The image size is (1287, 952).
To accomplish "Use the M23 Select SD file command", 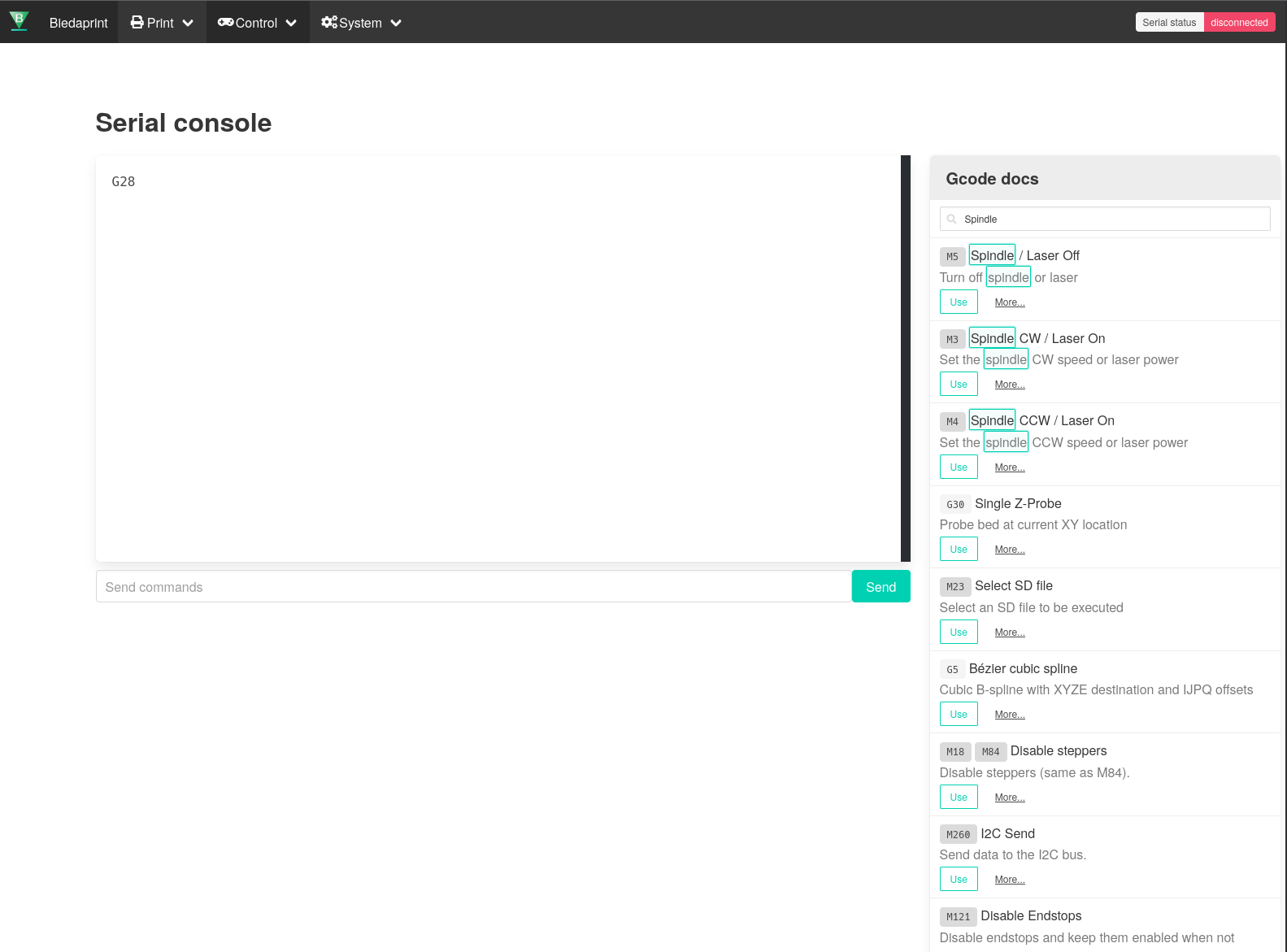I will click(959, 632).
